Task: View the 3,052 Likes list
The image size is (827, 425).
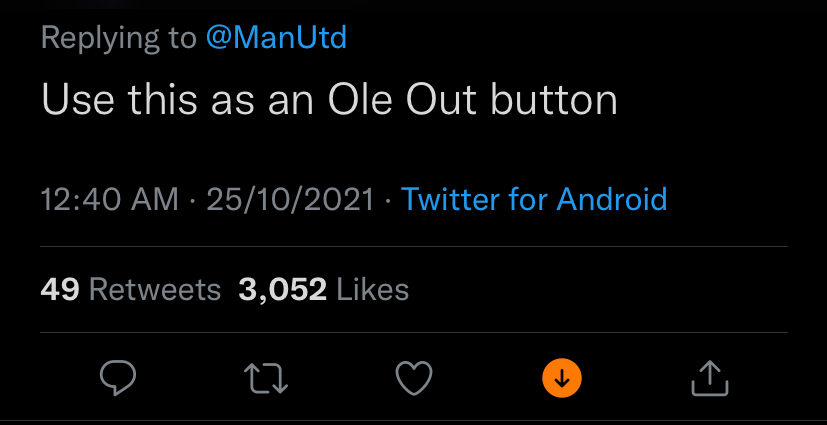Action: click(x=324, y=290)
